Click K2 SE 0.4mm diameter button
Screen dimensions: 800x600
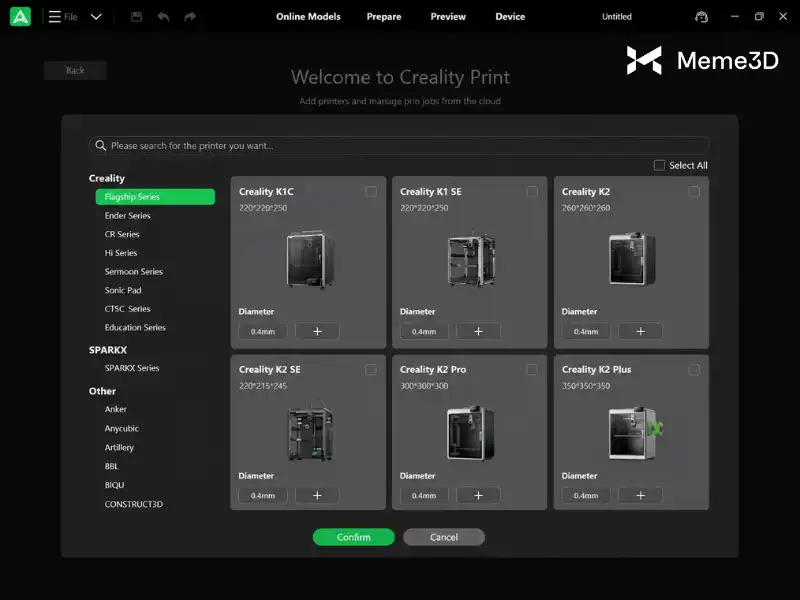click(x=263, y=495)
